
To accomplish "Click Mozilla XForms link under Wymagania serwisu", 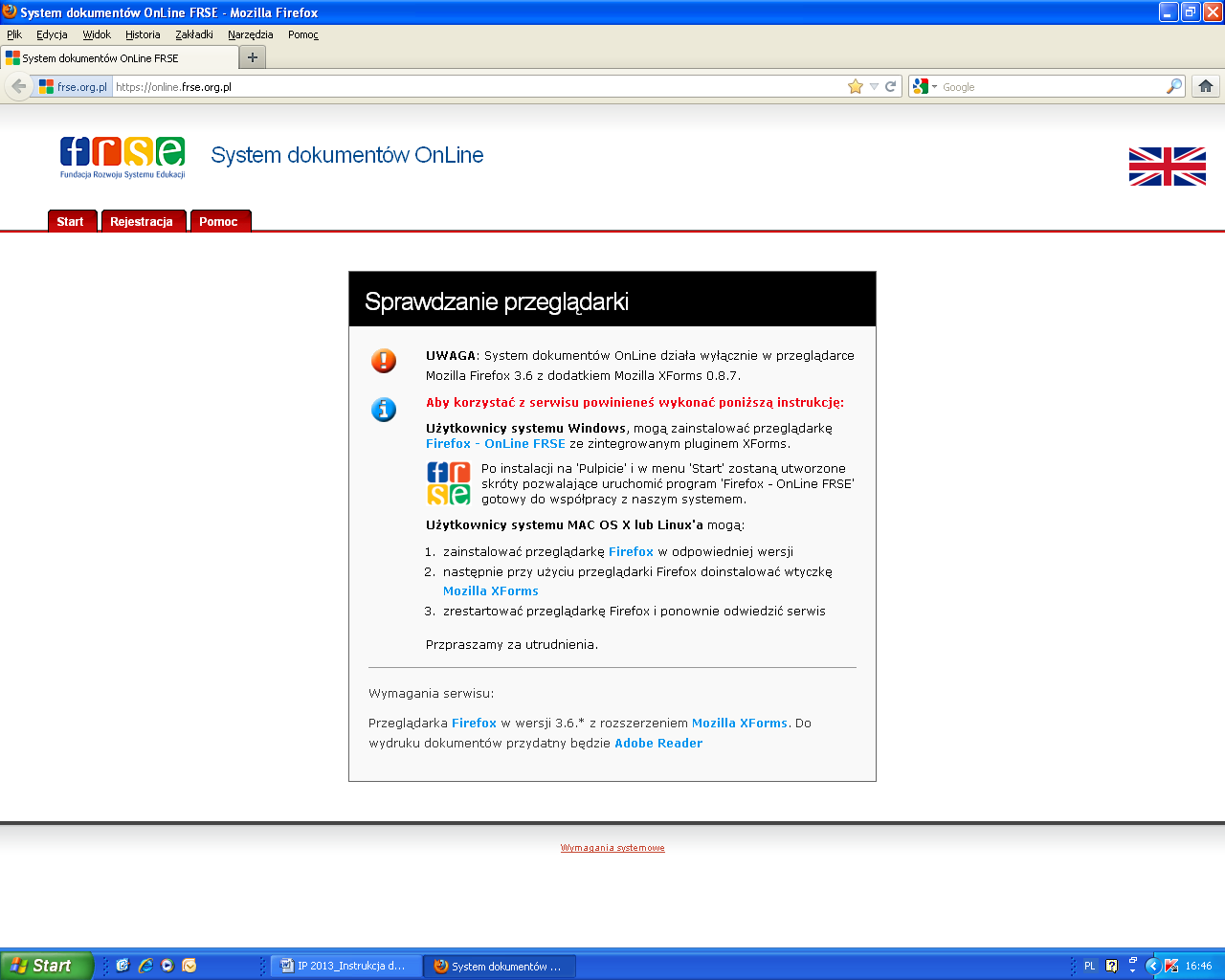I will pos(740,724).
